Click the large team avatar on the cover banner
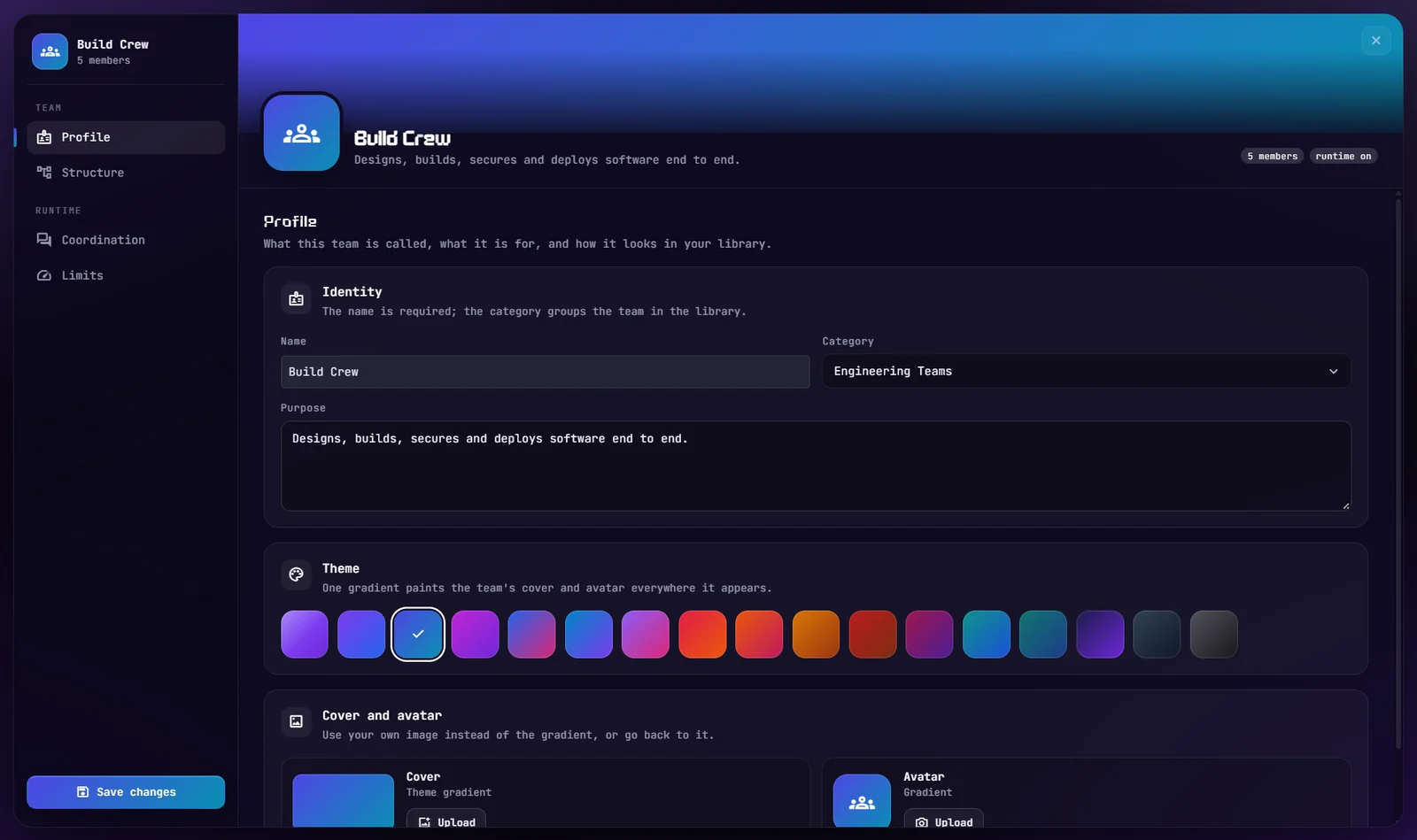The height and width of the screenshot is (840, 1417). [x=302, y=133]
